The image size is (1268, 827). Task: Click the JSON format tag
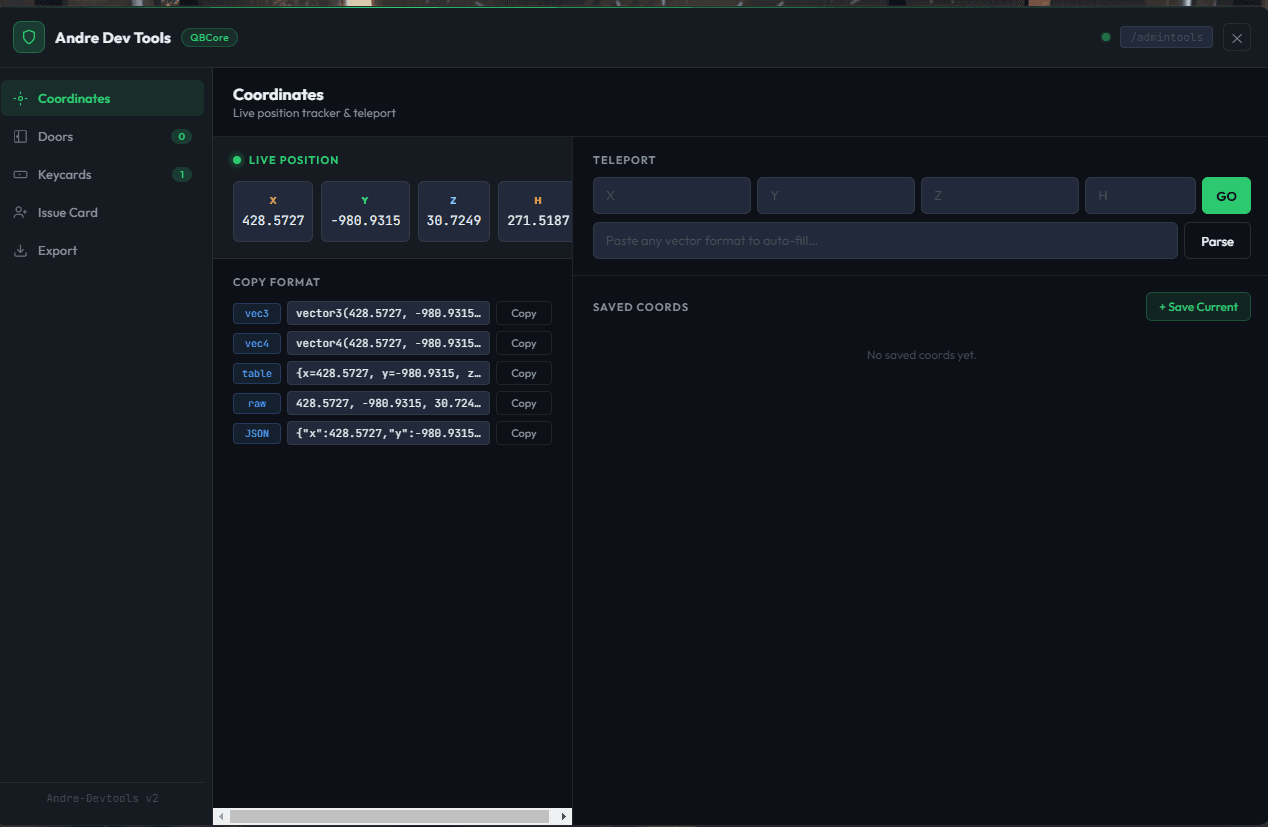(x=257, y=433)
